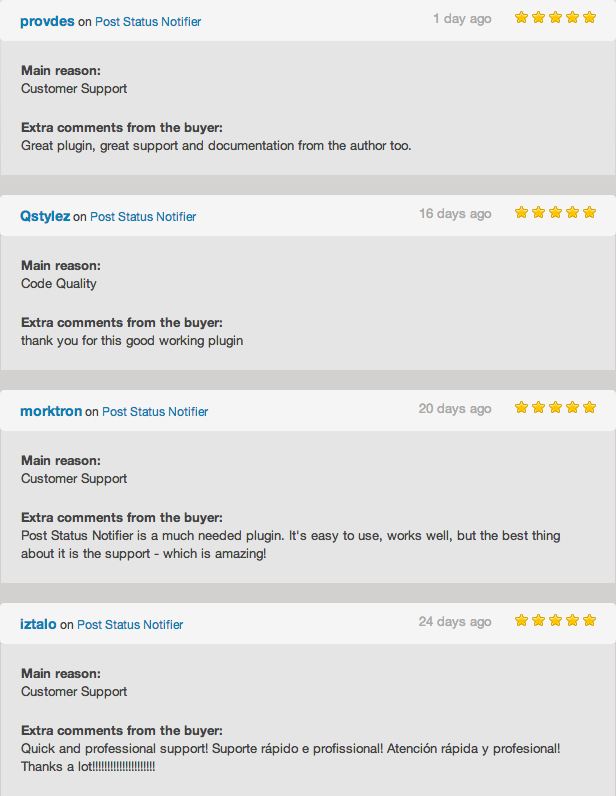
Task: Click Post Status Notifier link beside Qstylez
Action: [143, 216]
